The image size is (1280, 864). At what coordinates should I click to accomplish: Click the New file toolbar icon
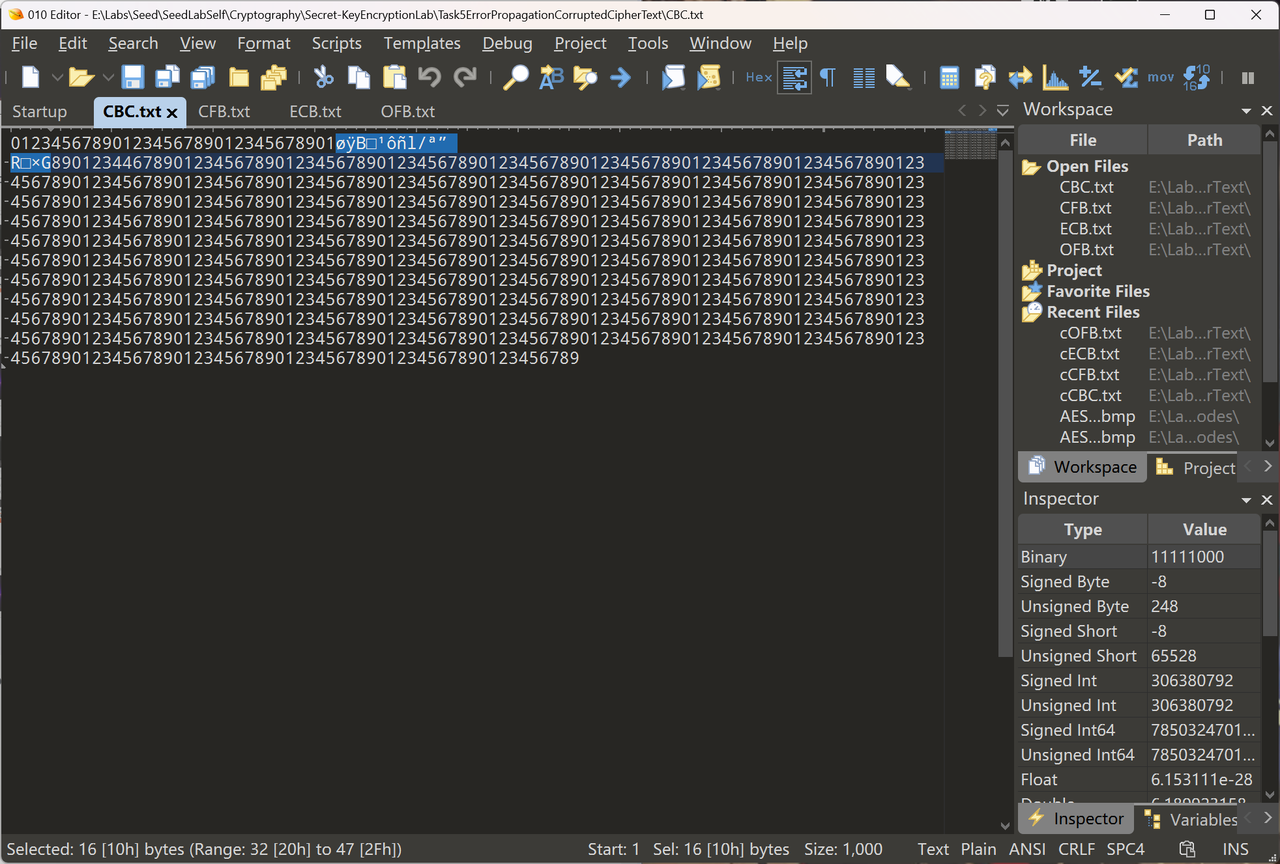coord(31,77)
